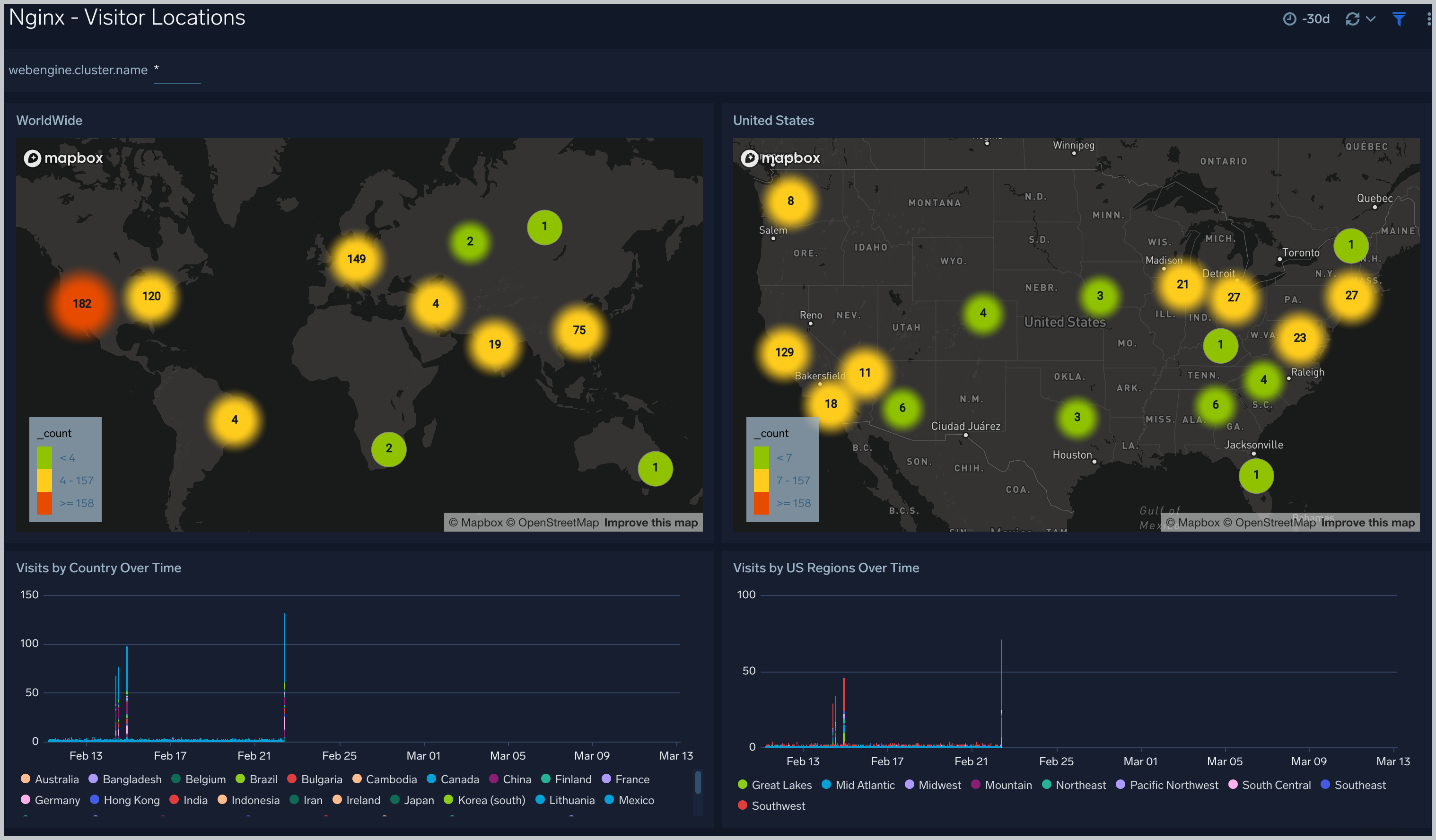This screenshot has height=840, width=1436.
Task: Click the 11 cluster beside Bakersfield
Action: 865,373
